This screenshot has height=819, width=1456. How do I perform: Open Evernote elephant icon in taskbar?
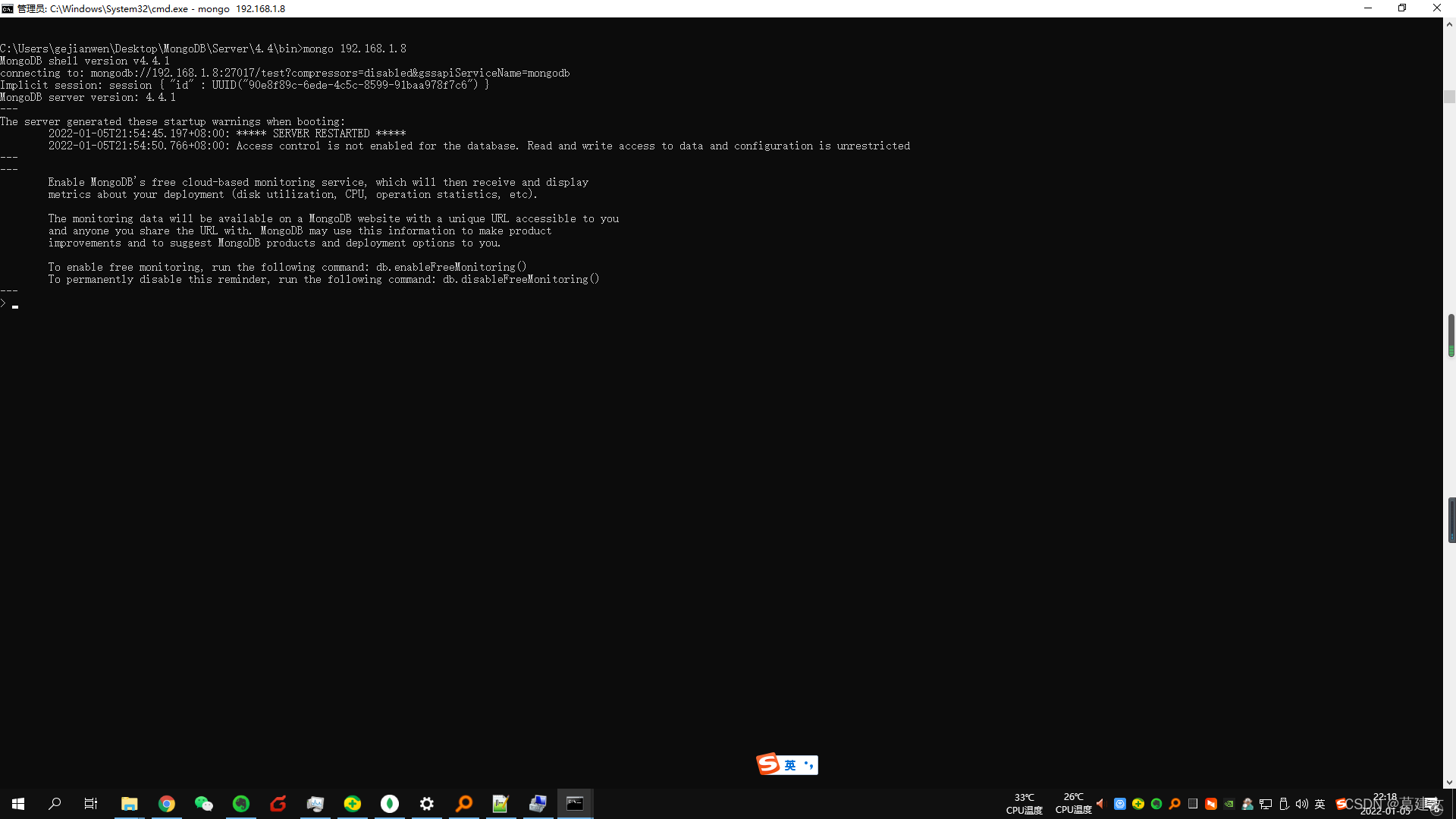[241, 804]
